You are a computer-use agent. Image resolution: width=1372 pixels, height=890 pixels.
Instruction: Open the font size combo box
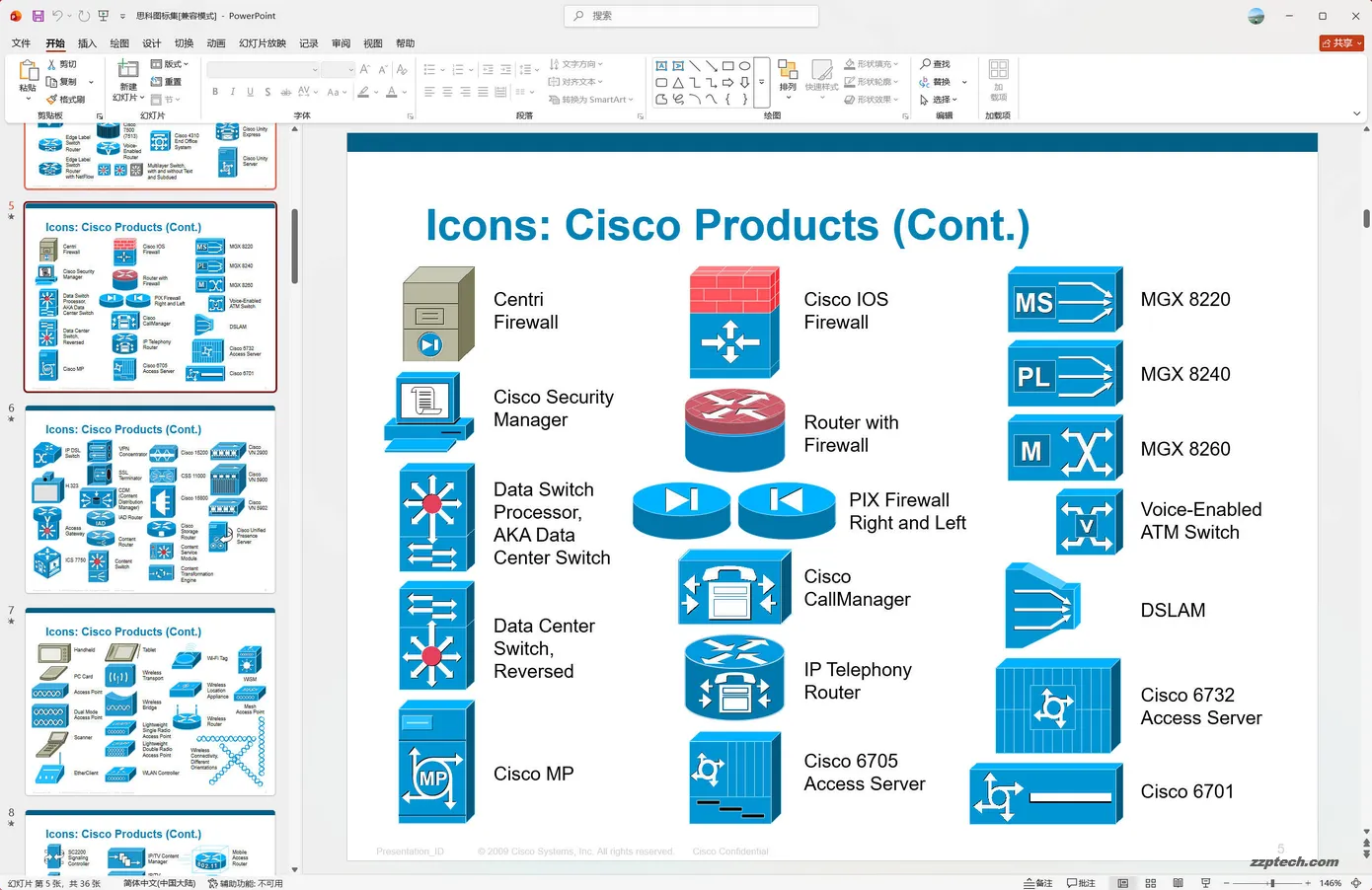tap(338, 69)
